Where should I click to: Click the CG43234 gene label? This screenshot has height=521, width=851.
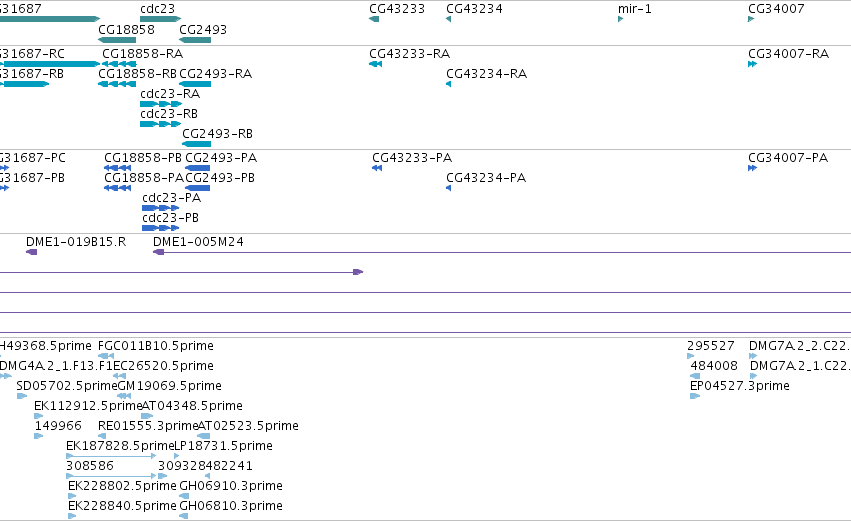(474, 9)
